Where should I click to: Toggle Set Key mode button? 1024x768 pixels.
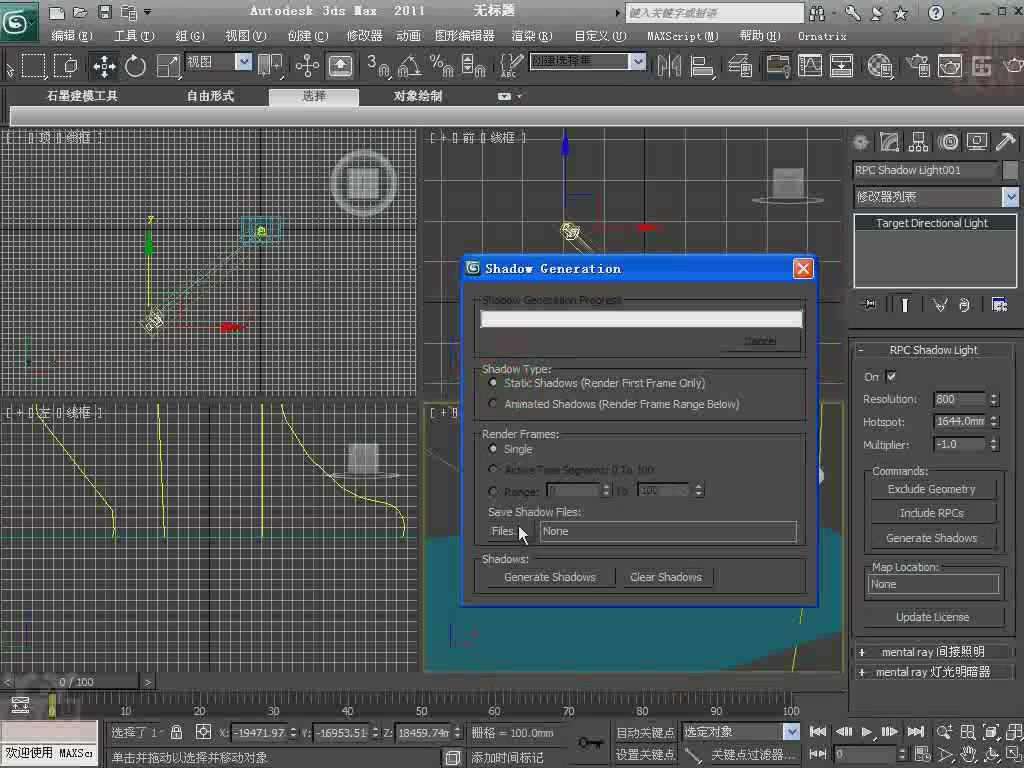click(645, 755)
